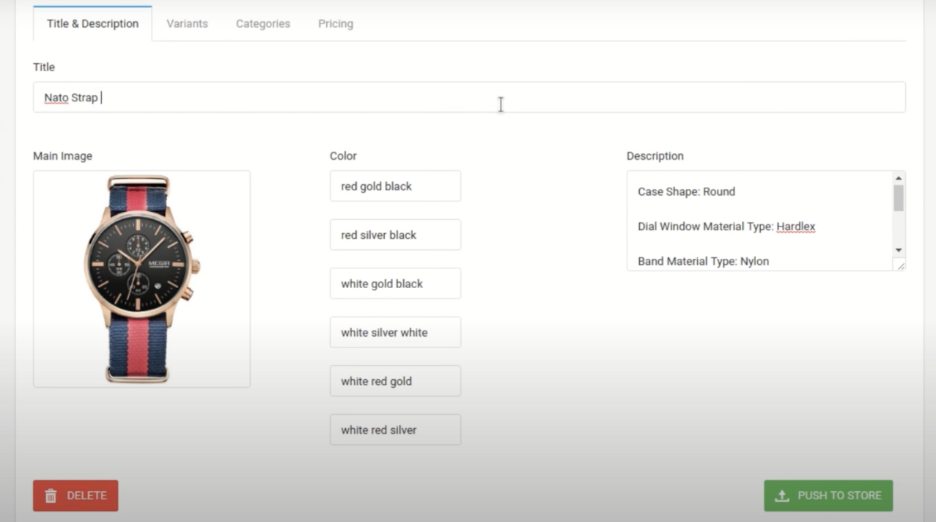
Task: Select the Title & Description tab
Action: (93, 24)
